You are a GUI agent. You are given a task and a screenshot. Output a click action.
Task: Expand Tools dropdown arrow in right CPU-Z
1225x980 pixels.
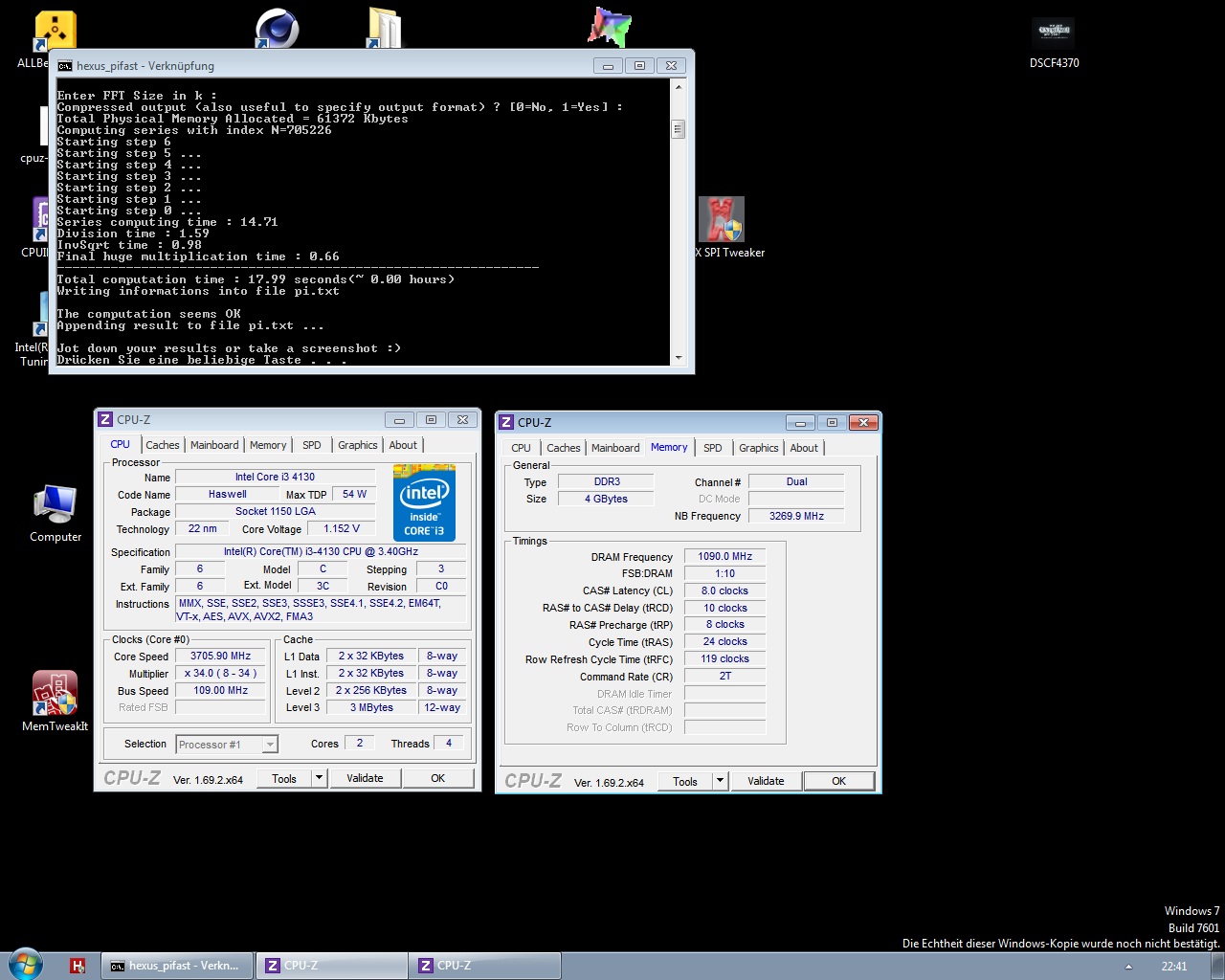pyautogui.click(x=721, y=781)
